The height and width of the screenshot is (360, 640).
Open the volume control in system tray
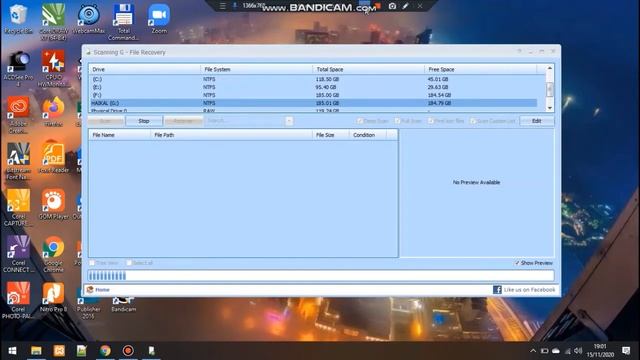pos(578,351)
